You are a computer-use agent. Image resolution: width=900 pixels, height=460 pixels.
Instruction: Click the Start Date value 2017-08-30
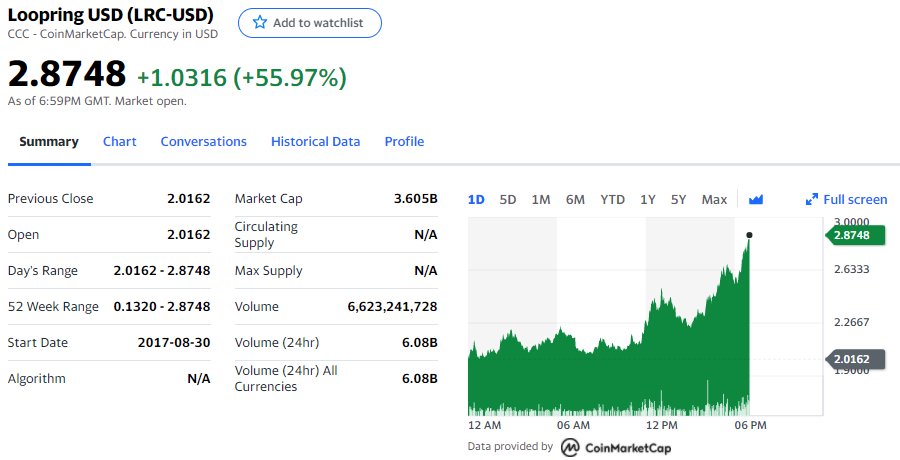(174, 343)
